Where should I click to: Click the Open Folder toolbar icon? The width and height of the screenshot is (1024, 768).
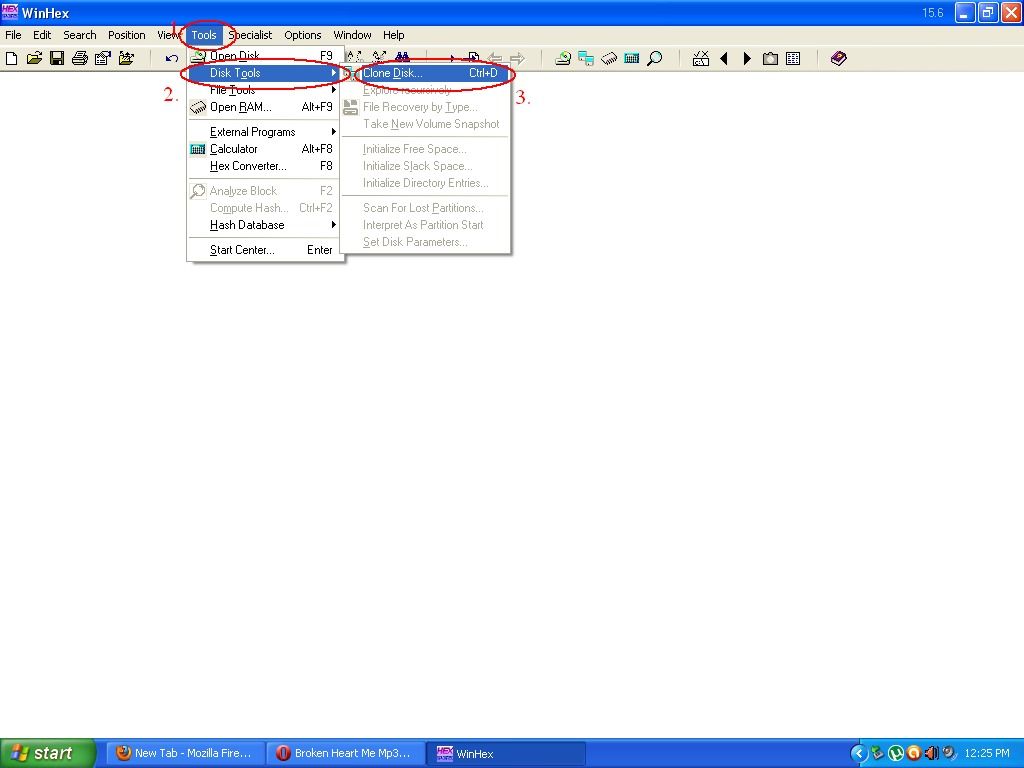coord(126,59)
